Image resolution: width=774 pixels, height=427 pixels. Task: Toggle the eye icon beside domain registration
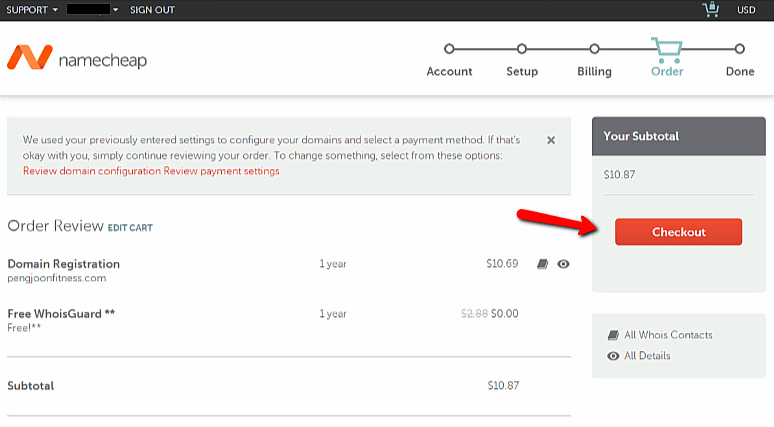[x=563, y=264]
